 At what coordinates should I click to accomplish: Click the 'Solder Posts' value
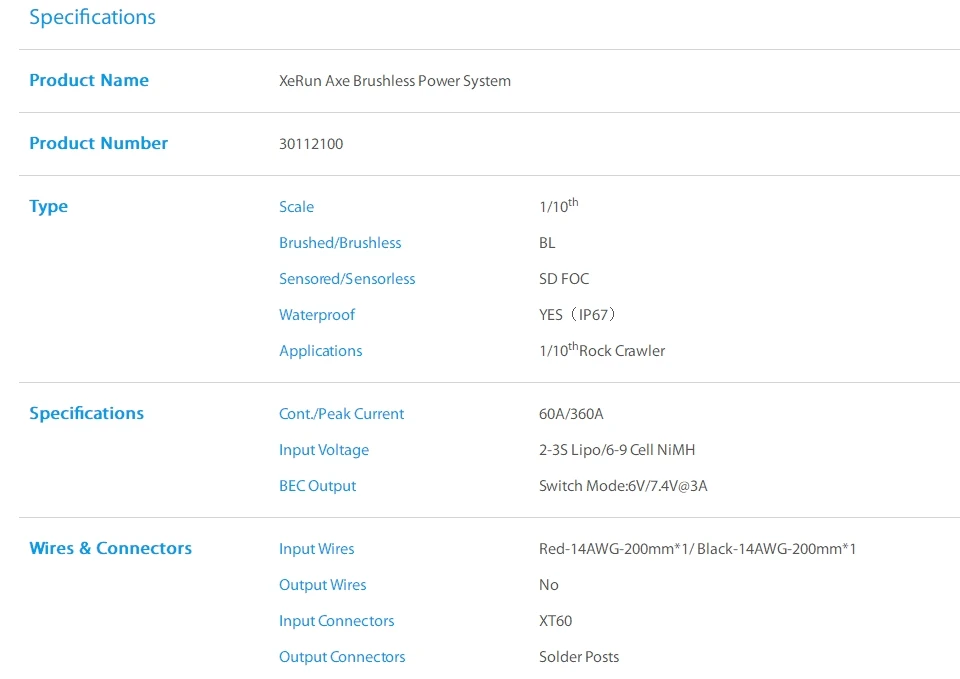click(x=579, y=657)
